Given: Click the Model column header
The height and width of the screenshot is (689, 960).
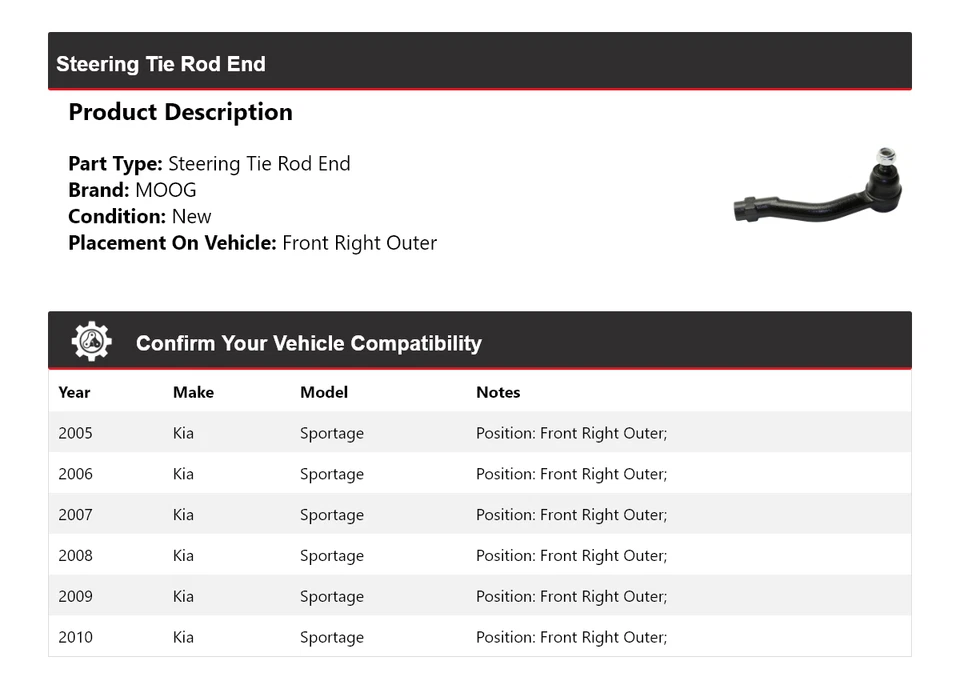Looking at the screenshot, I should [x=324, y=392].
